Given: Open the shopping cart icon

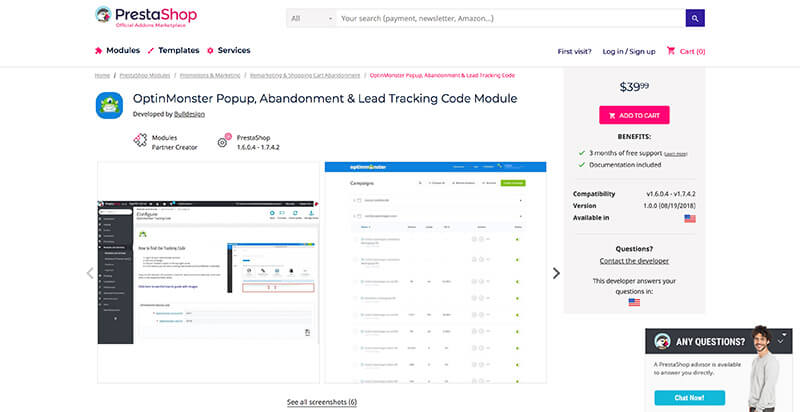Looking at the screenshot, I should (672, 51).
